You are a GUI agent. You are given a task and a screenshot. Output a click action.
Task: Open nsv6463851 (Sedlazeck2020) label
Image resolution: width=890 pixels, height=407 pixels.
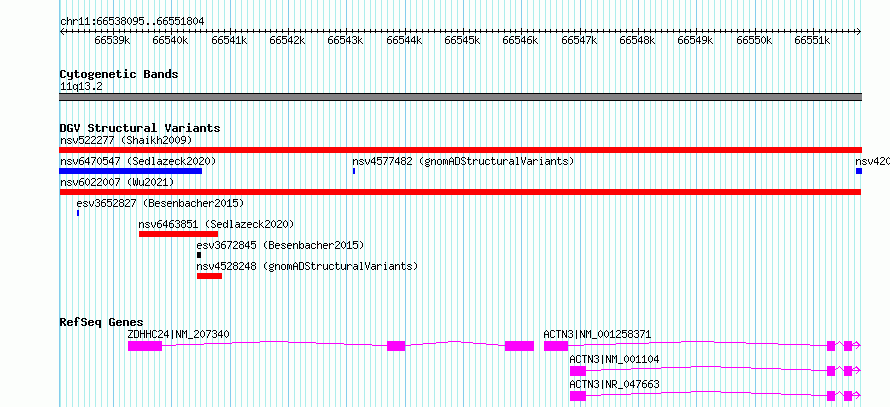[x=216, y=224]
